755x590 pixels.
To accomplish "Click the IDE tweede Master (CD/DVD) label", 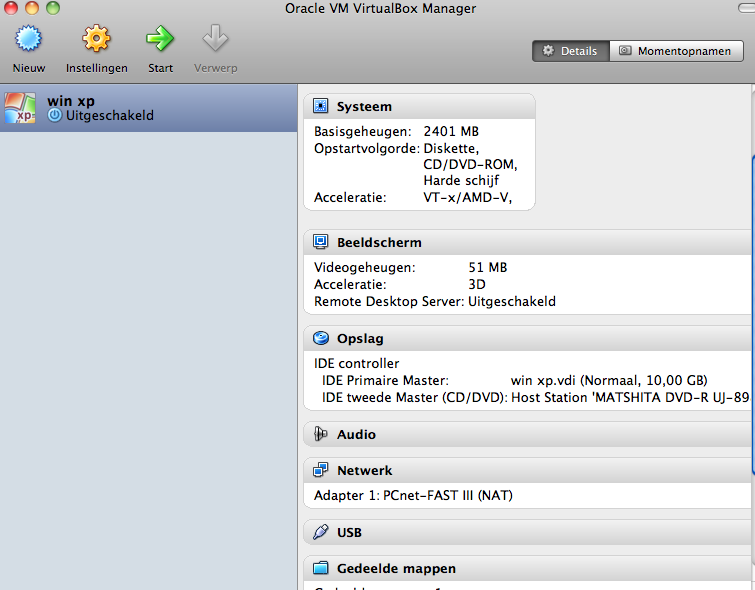I will (415, 398).
